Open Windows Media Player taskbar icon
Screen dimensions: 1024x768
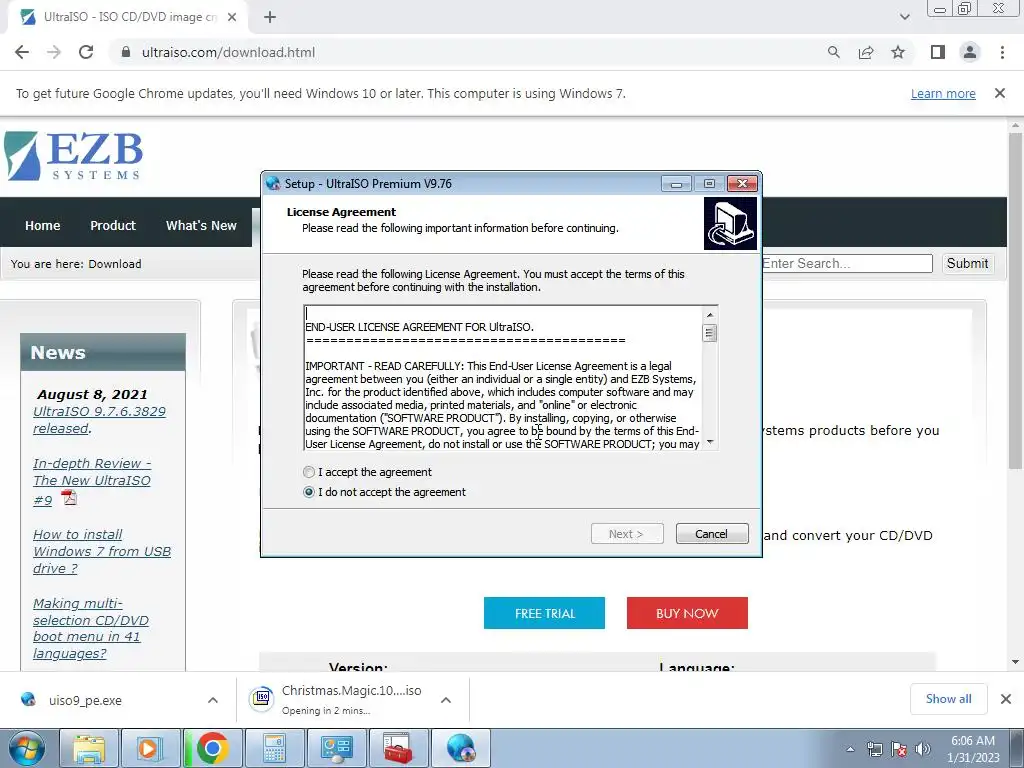[x=150, y=748]
